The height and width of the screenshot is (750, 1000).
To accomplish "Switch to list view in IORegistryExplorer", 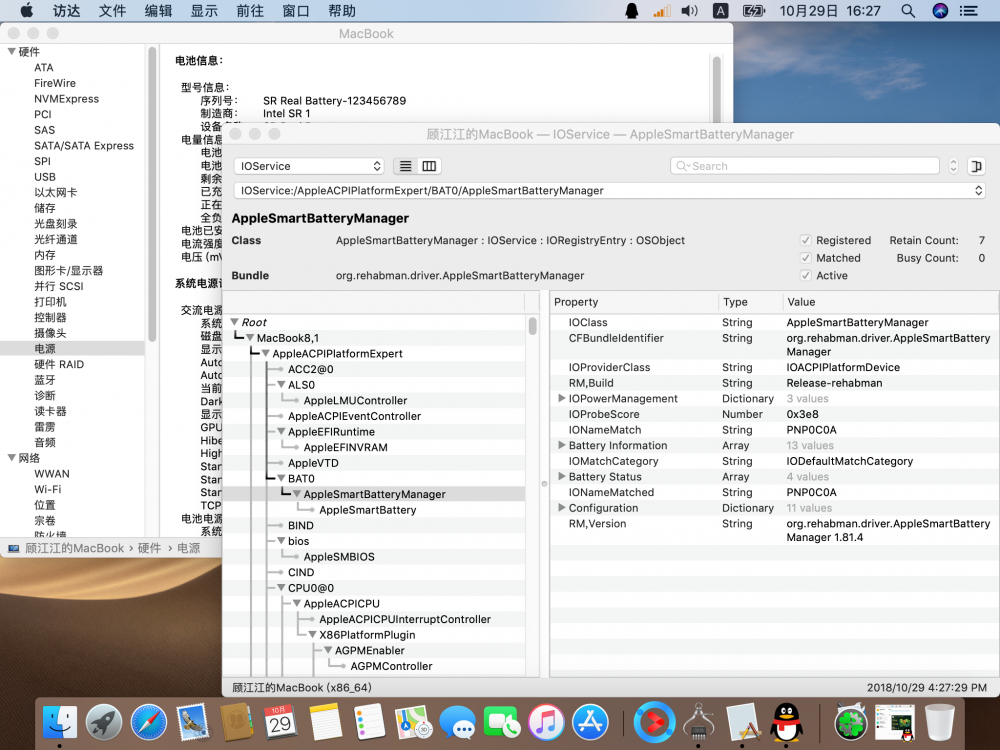I will click(x=406, y=166).
